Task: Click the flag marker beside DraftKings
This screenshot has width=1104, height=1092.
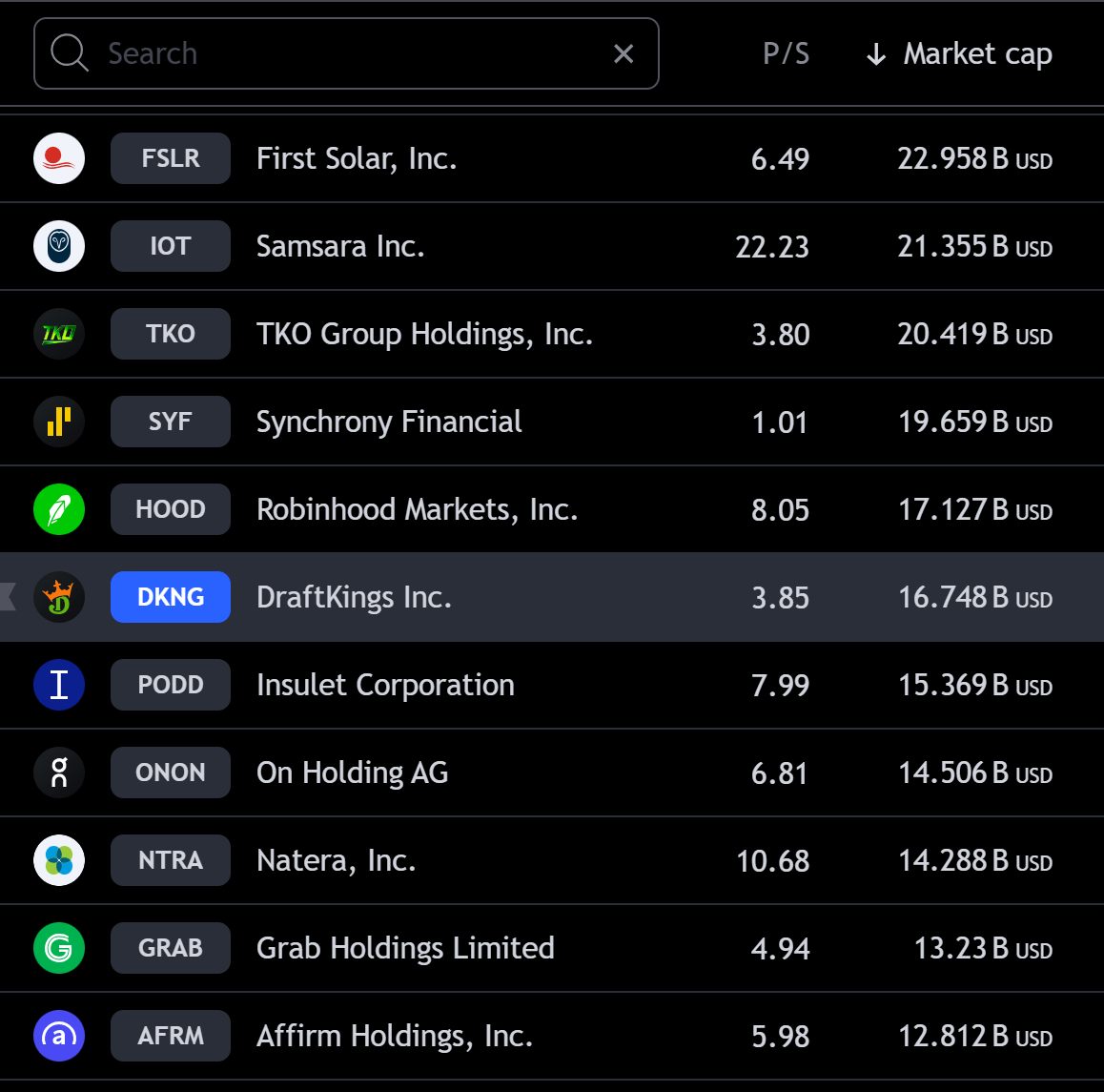Action: click(x=9, y=597)
